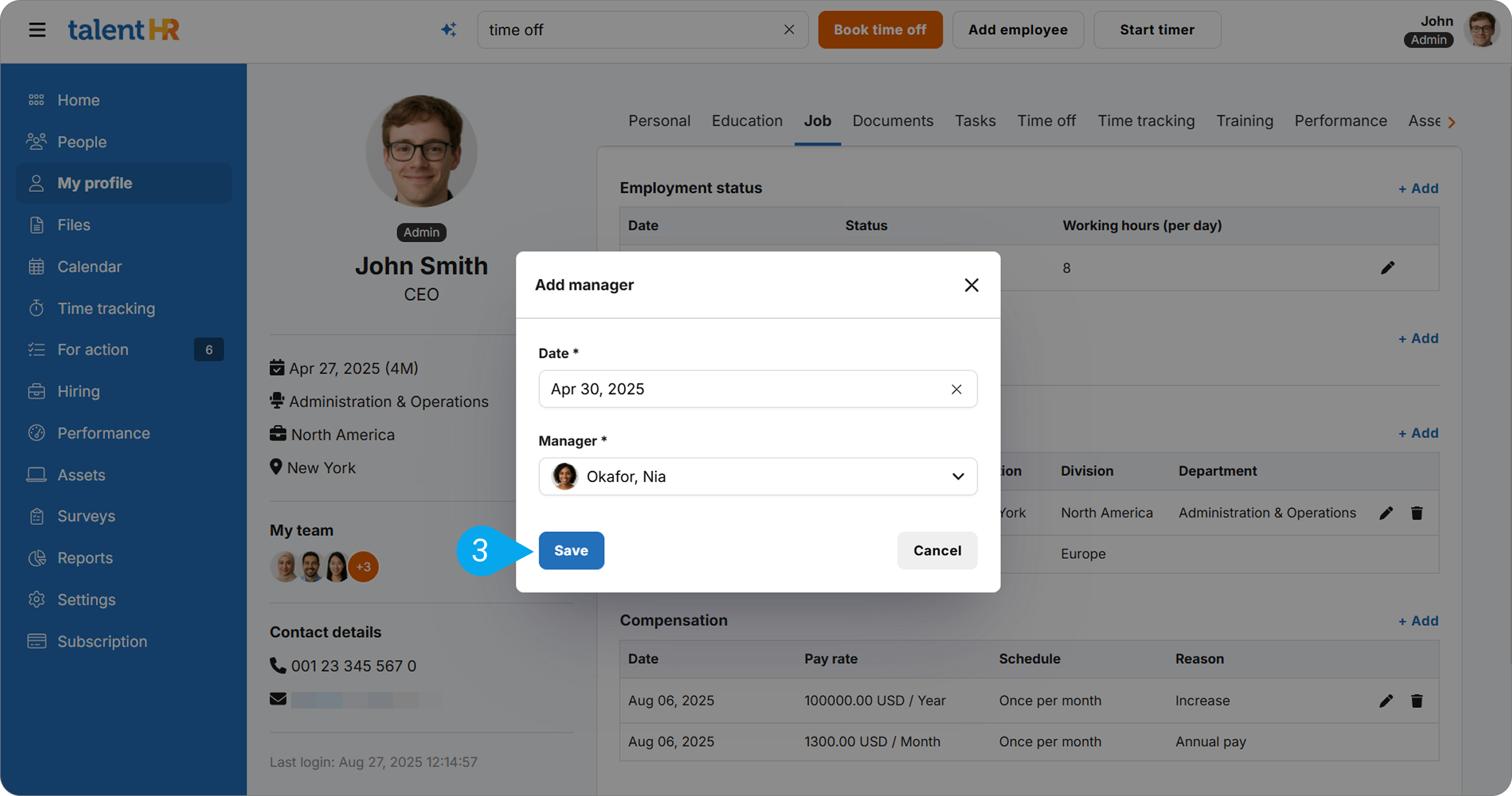Click the +3 team members badge
This screenshot has height=796, width=1512.
(x=364, y=566)
